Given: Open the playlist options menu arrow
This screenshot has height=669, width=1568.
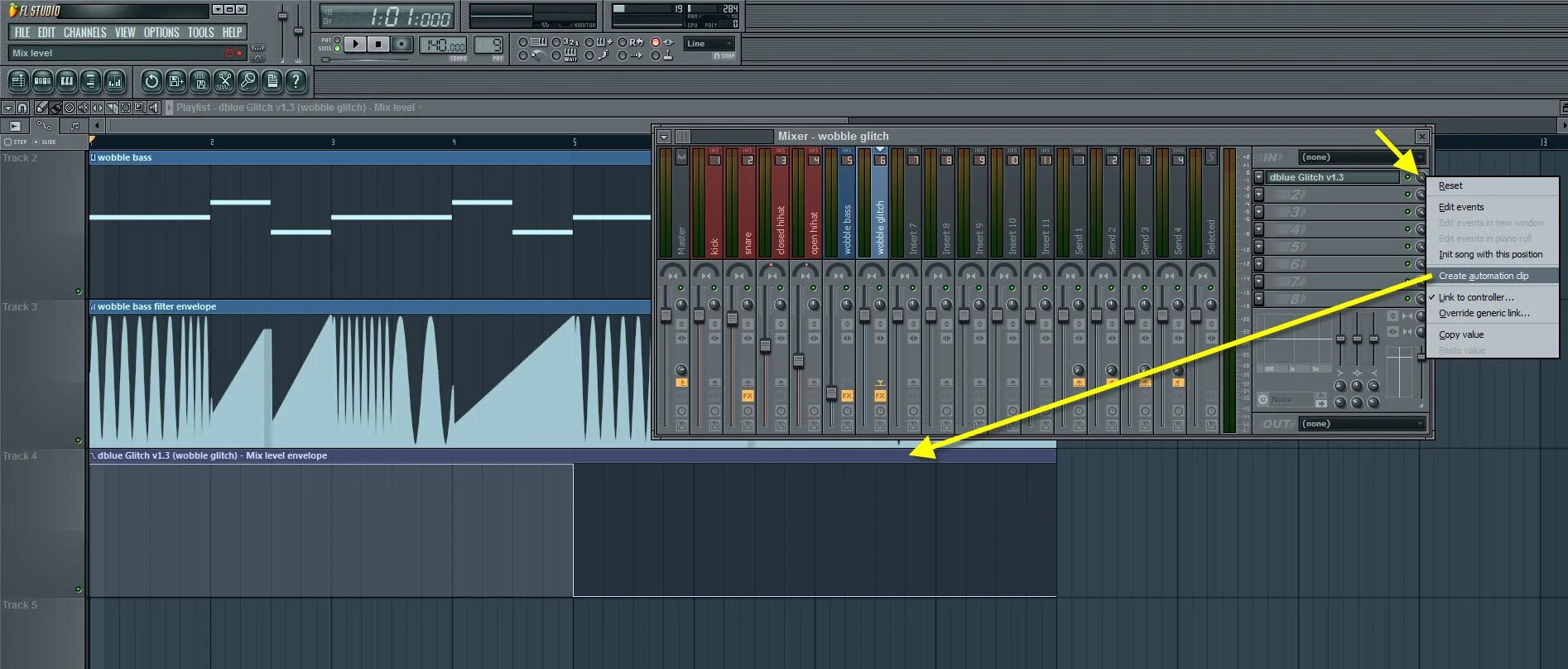Looking at the screenshot, I should point(7,108).
